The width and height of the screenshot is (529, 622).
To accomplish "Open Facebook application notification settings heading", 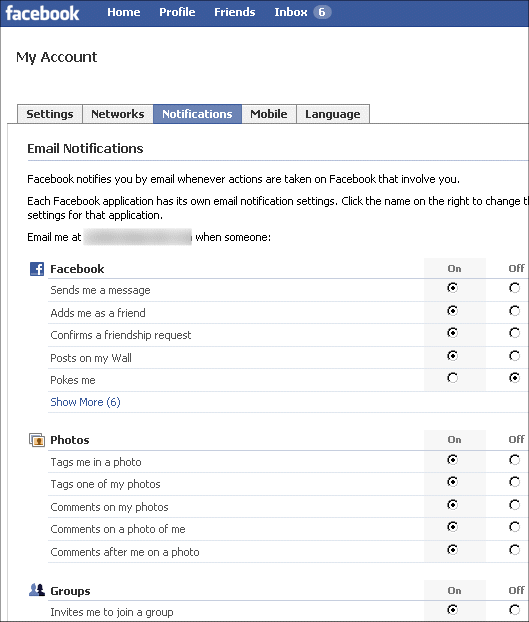I will [x=77, y=269].
